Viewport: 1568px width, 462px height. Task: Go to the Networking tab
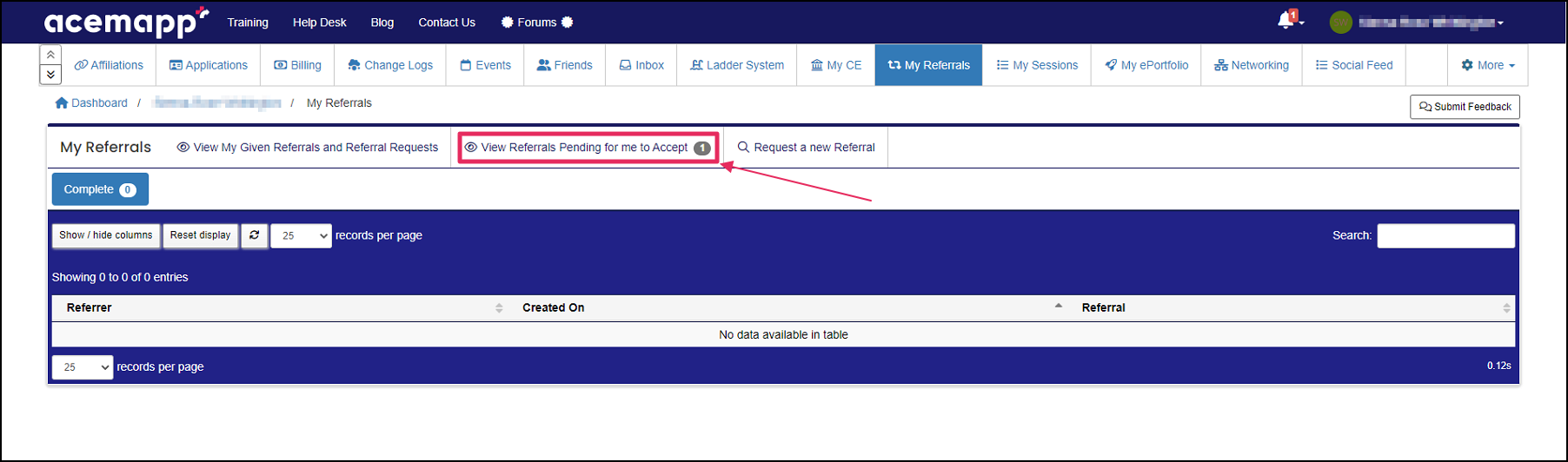tap(1252, 65)
